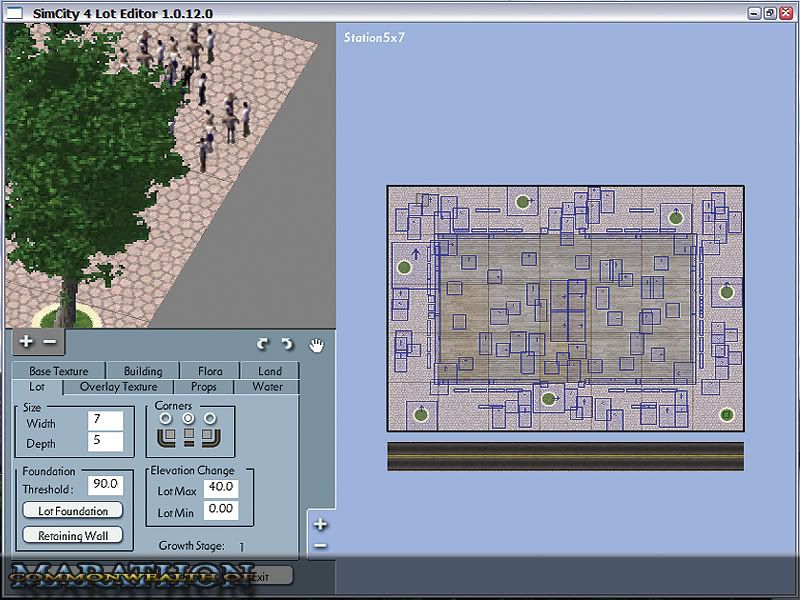Close the Lot Editor window
Screen dimensions: 800x600
(786, 13)
